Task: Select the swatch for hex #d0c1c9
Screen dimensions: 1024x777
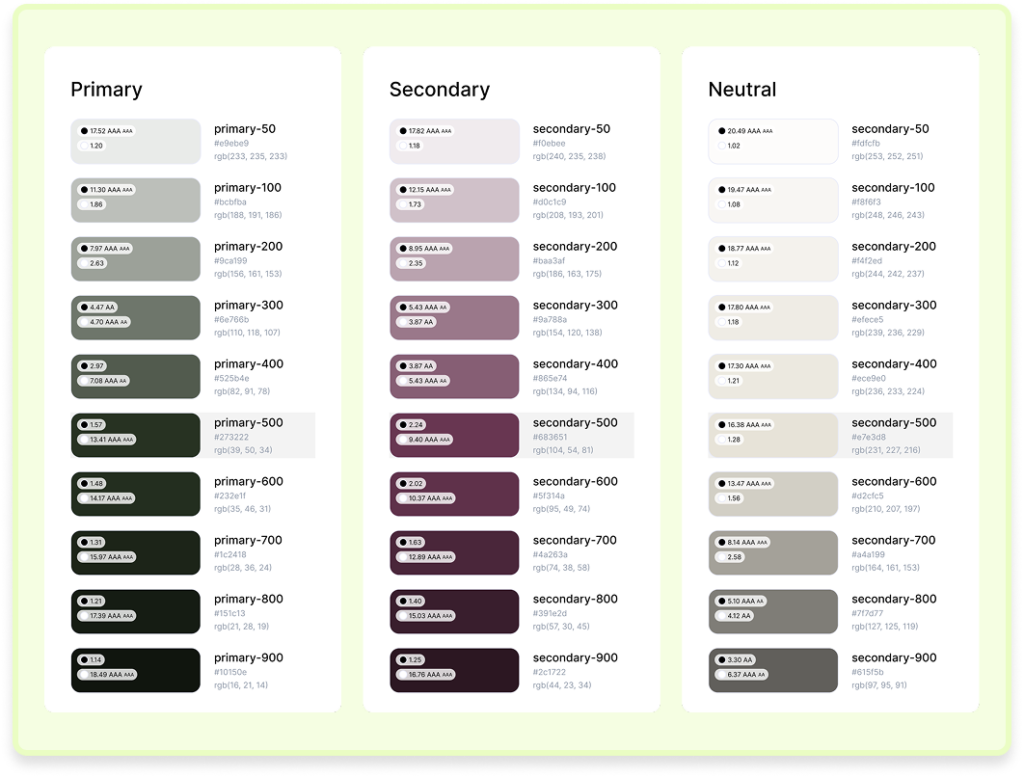Action: (455, 200)
